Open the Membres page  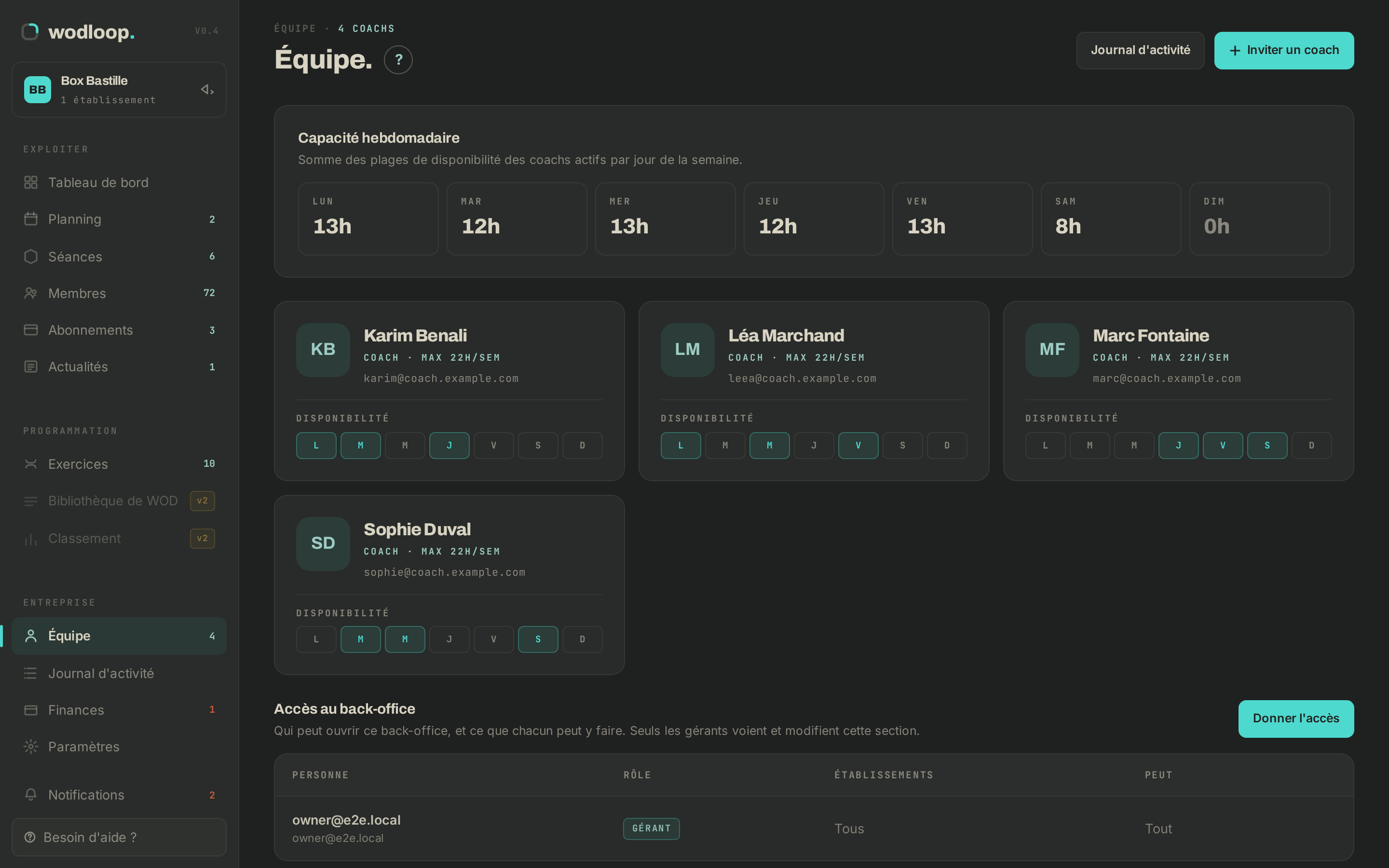[119, 293]
